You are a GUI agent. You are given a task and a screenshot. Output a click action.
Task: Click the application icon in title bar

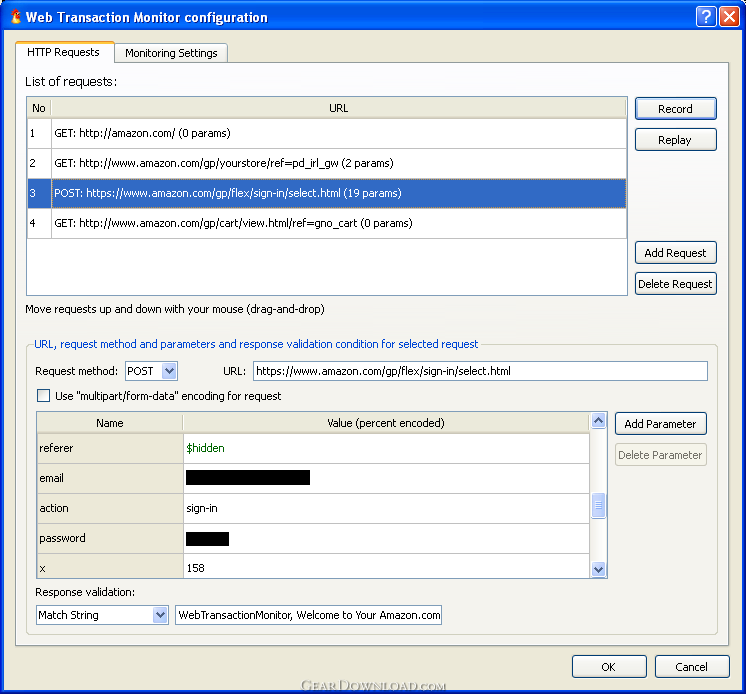(15, 17)
